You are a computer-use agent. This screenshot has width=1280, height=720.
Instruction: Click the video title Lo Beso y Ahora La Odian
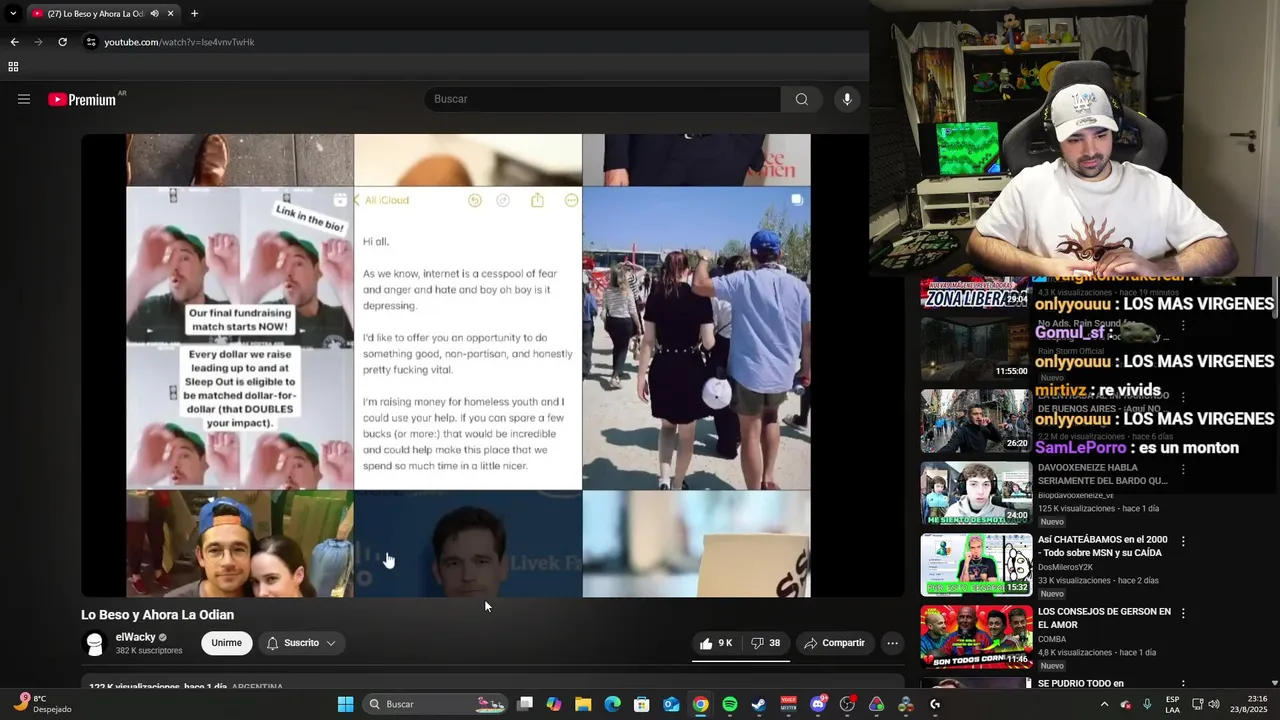click(x=157, y=615)
